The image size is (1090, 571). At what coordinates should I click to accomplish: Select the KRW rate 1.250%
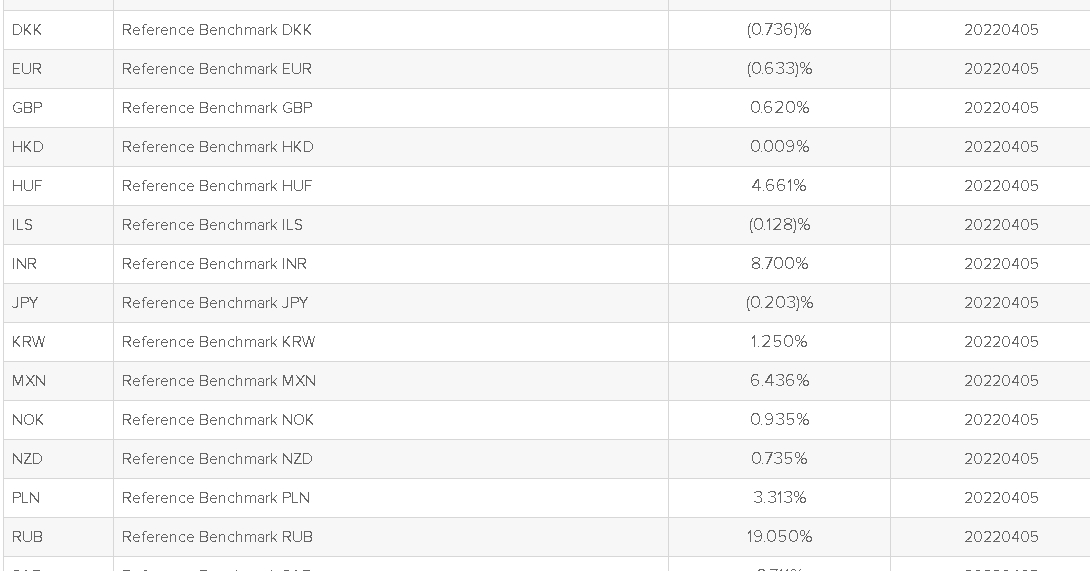(779, 341)
